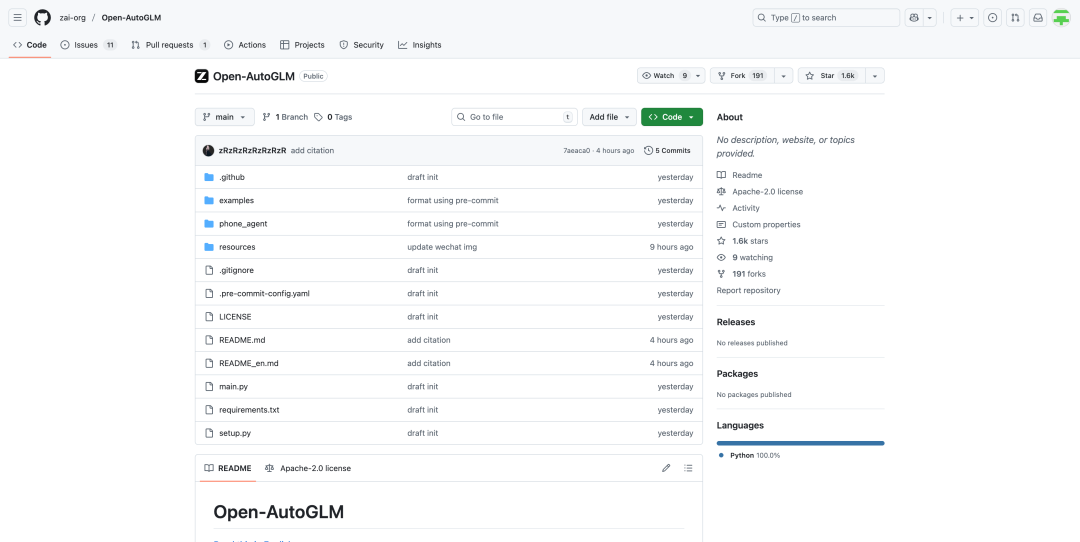
Task: Click the Python language color bar
Action: point(800,443)
